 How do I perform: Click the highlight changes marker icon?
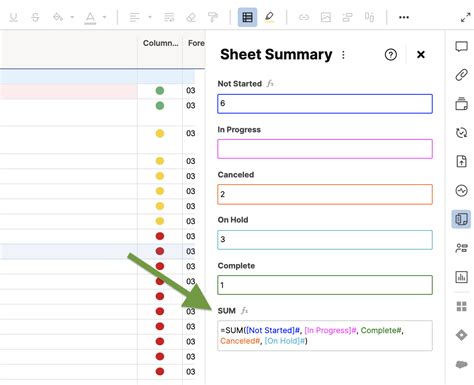pos(269,17)
